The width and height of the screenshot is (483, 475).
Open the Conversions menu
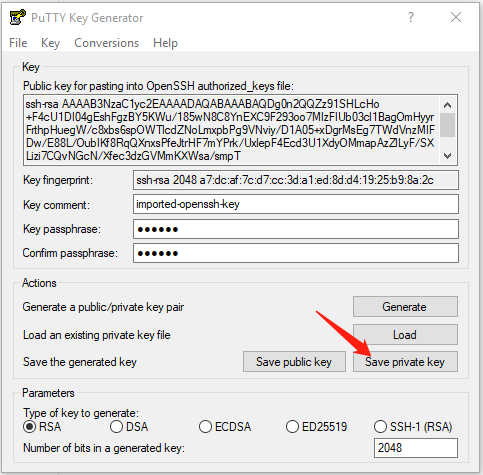click(106, 43)
